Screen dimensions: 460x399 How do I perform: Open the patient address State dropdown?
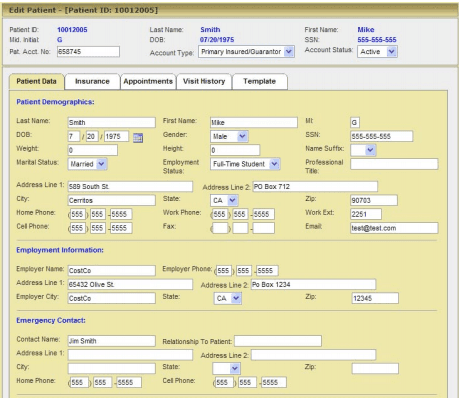pos(224,200)
